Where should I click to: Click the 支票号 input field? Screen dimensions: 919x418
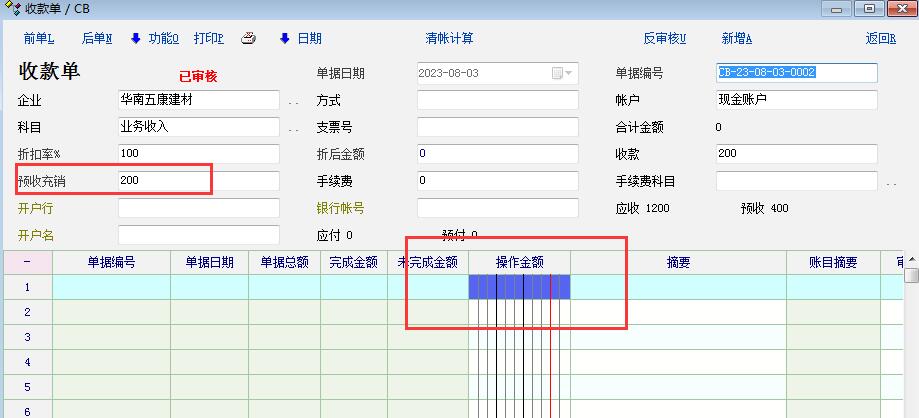click(497, 128)
